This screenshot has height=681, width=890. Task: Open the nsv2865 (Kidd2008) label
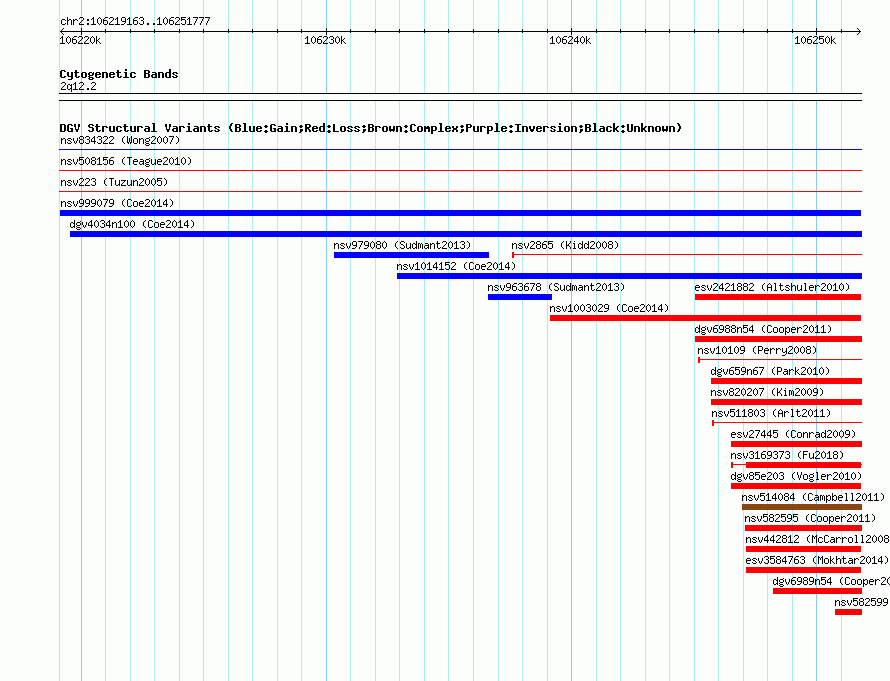click(x=565, y=245)
